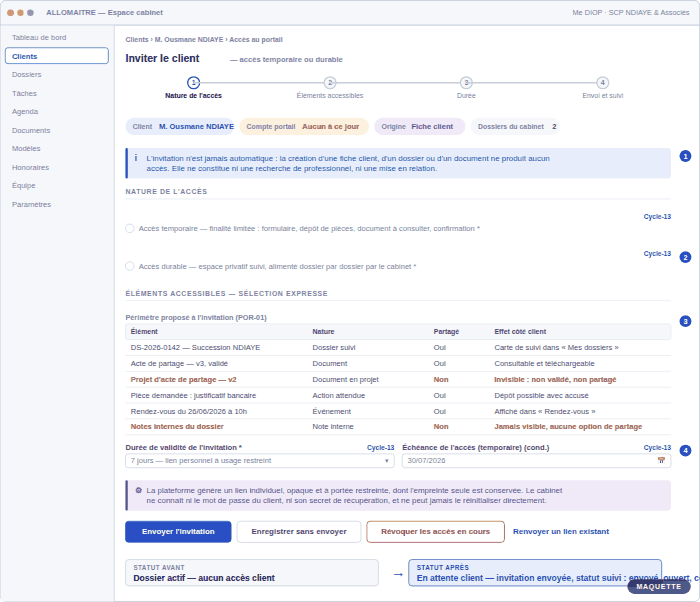
Task: Click the Élément column header
Action: click(144, 332)
